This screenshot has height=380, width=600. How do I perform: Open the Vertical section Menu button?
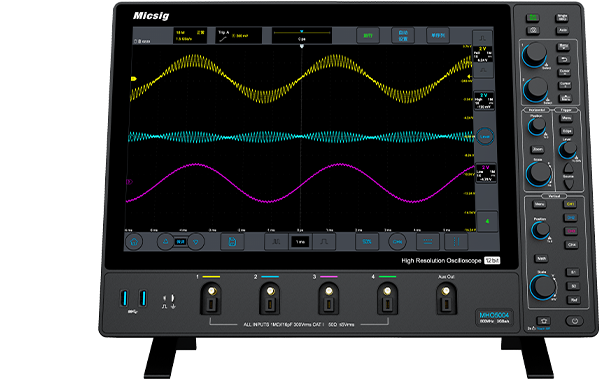click(540, 204)
